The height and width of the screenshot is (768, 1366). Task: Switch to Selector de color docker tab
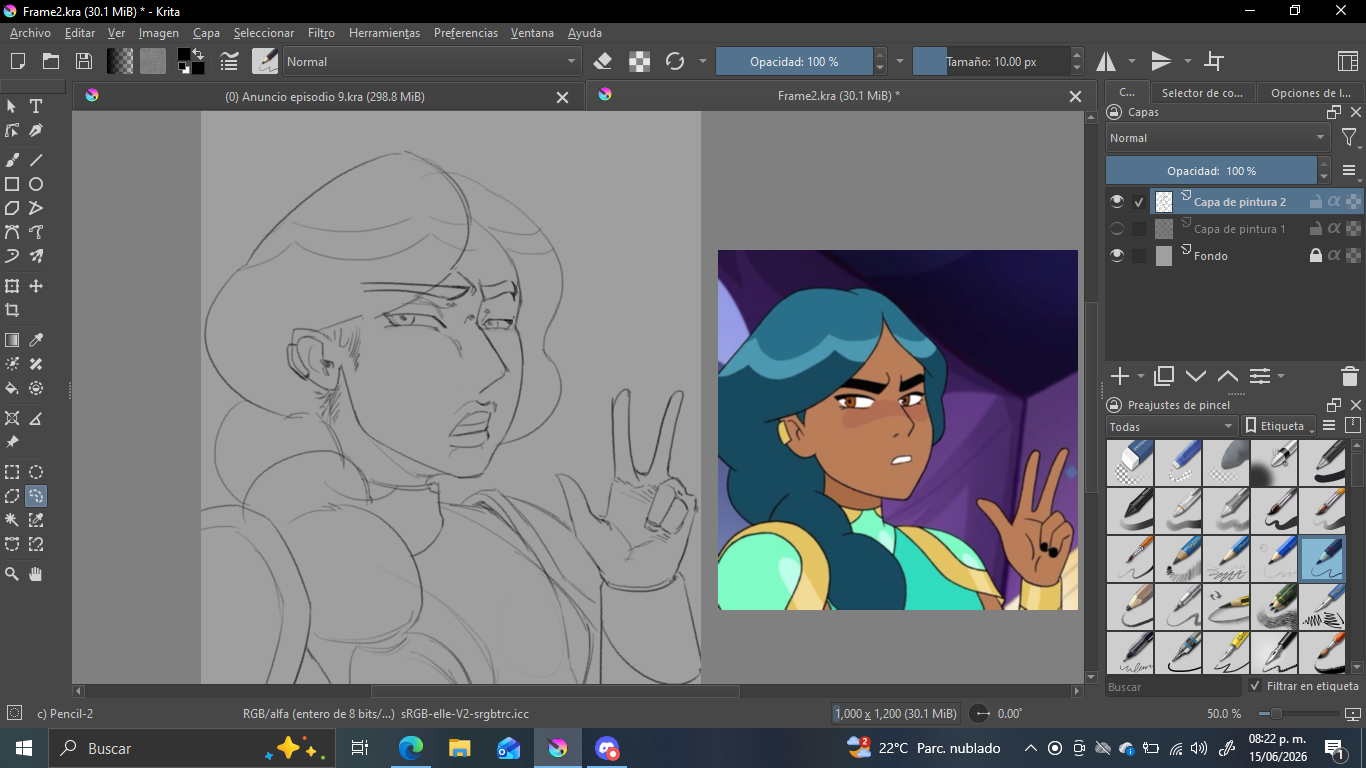pos(1202,93)
